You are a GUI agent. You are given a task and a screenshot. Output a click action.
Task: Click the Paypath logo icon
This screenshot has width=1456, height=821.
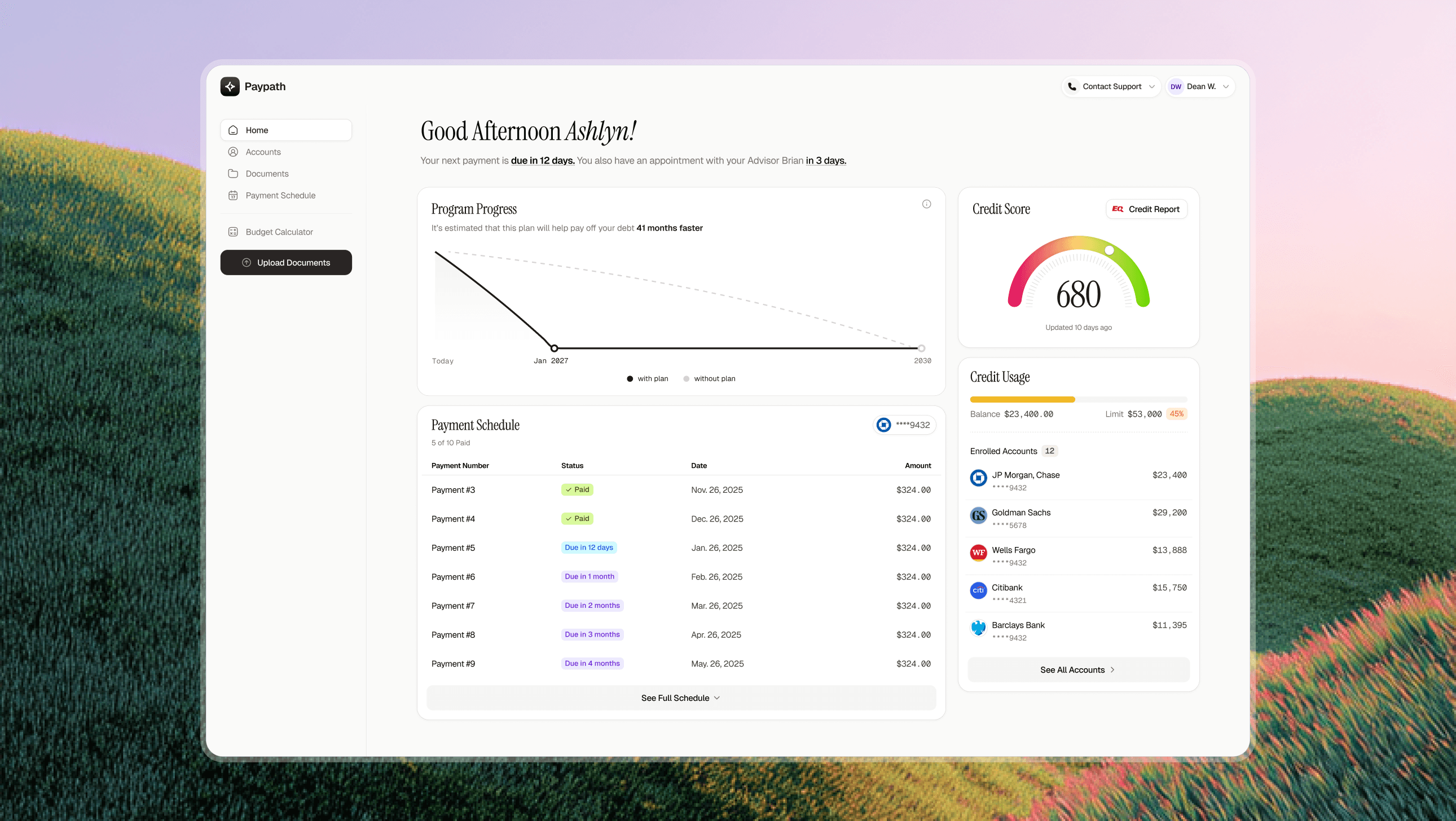tap(230, 86)
